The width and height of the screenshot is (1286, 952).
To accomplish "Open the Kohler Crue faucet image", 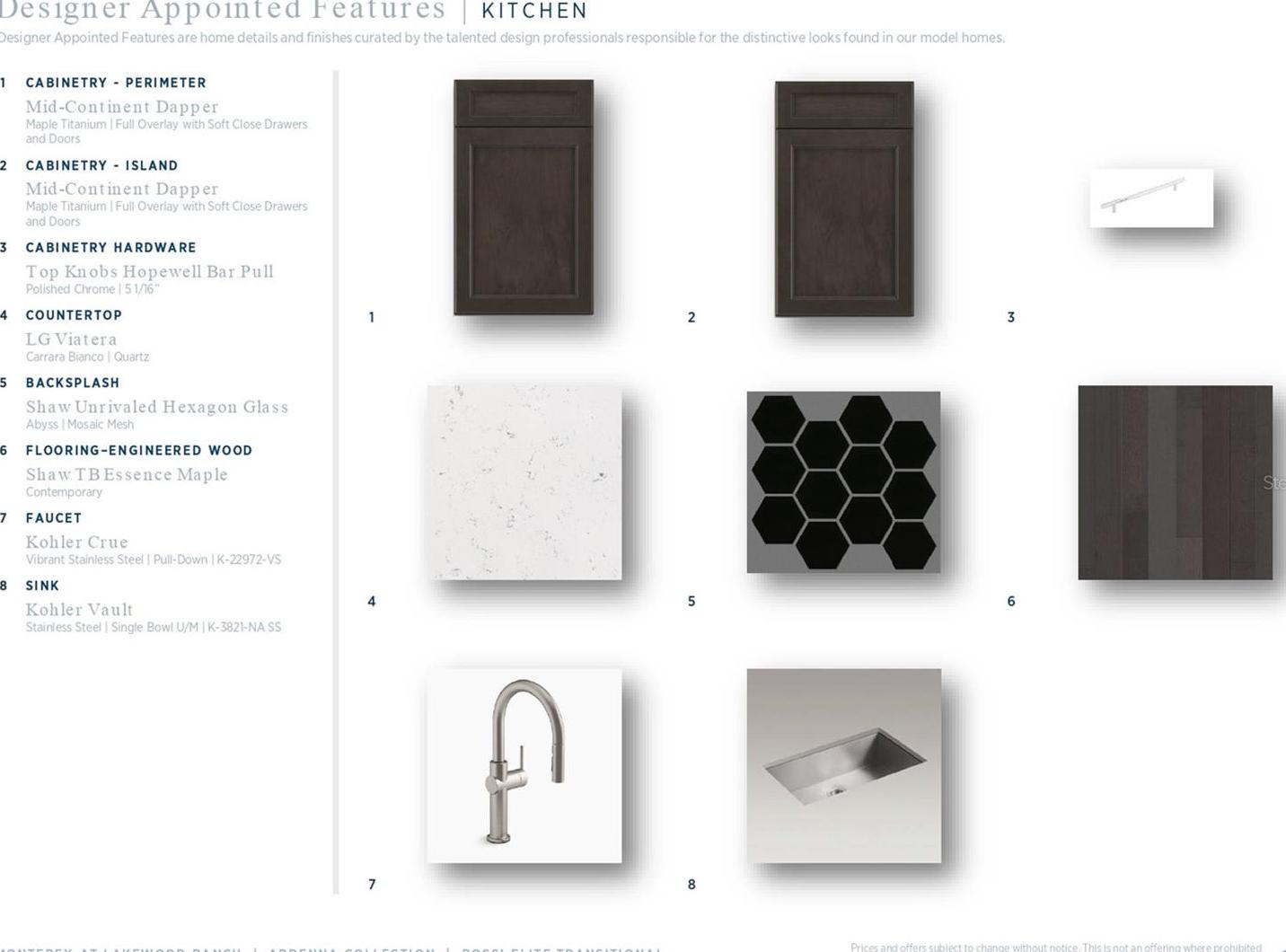I will (x=524, y=765).
